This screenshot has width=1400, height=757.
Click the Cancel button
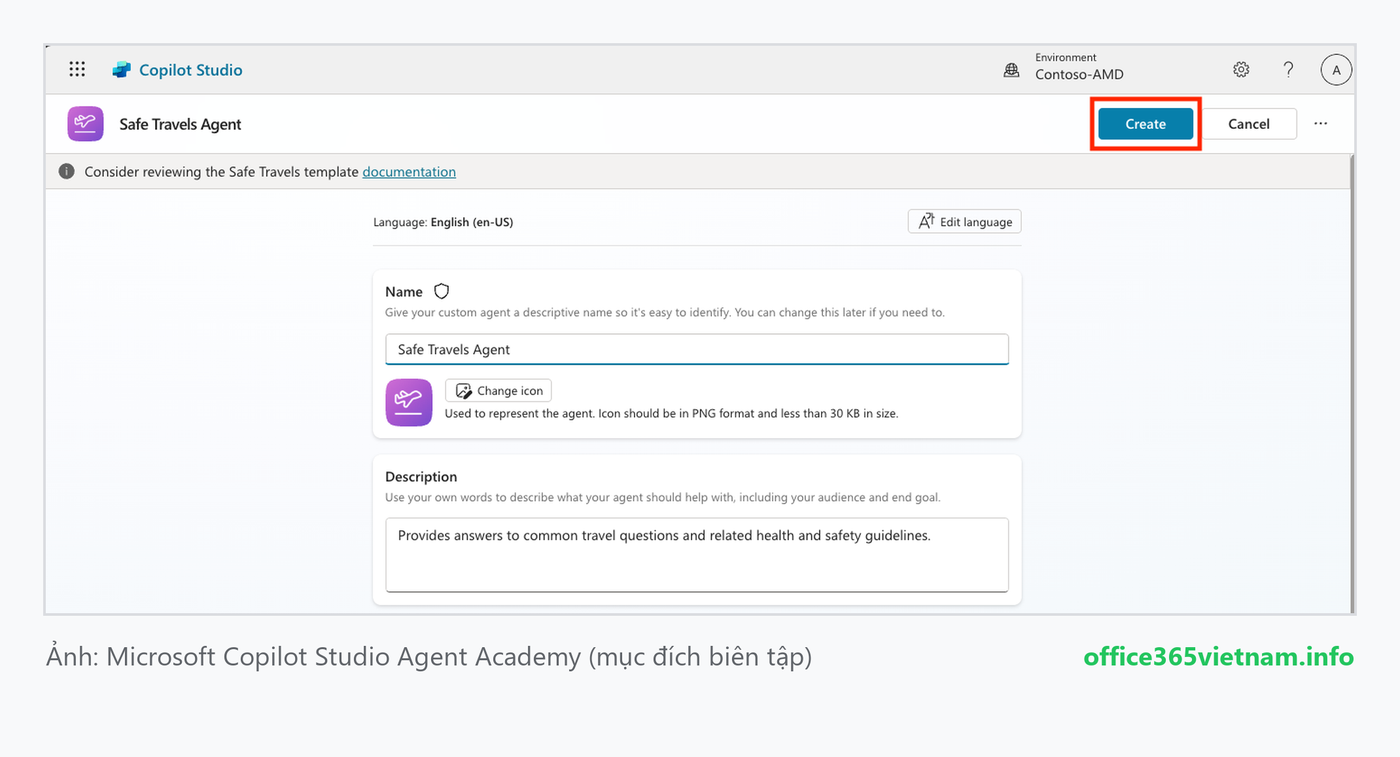point(1249,124)
